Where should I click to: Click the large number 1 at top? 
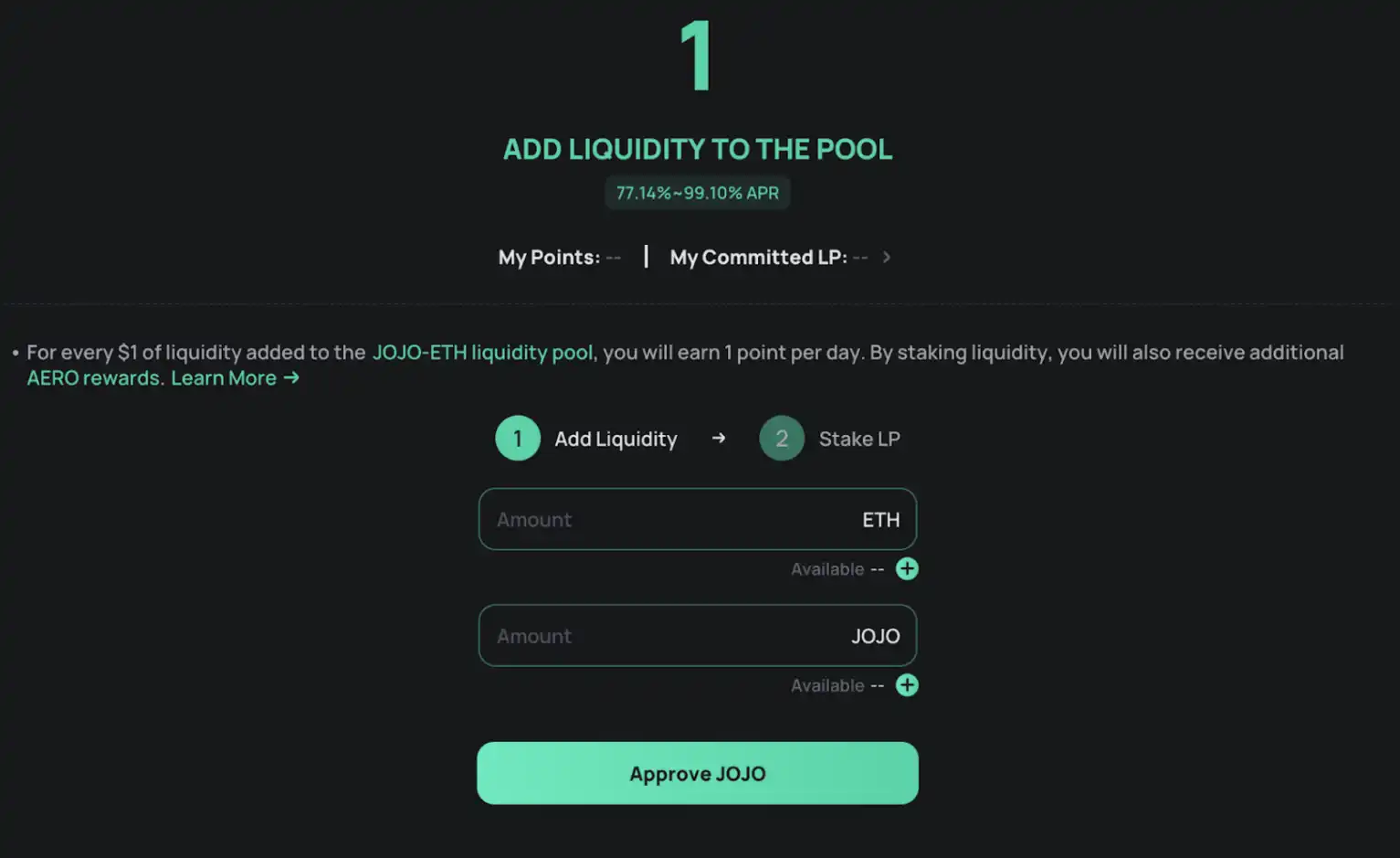click(x=697, y=57)
